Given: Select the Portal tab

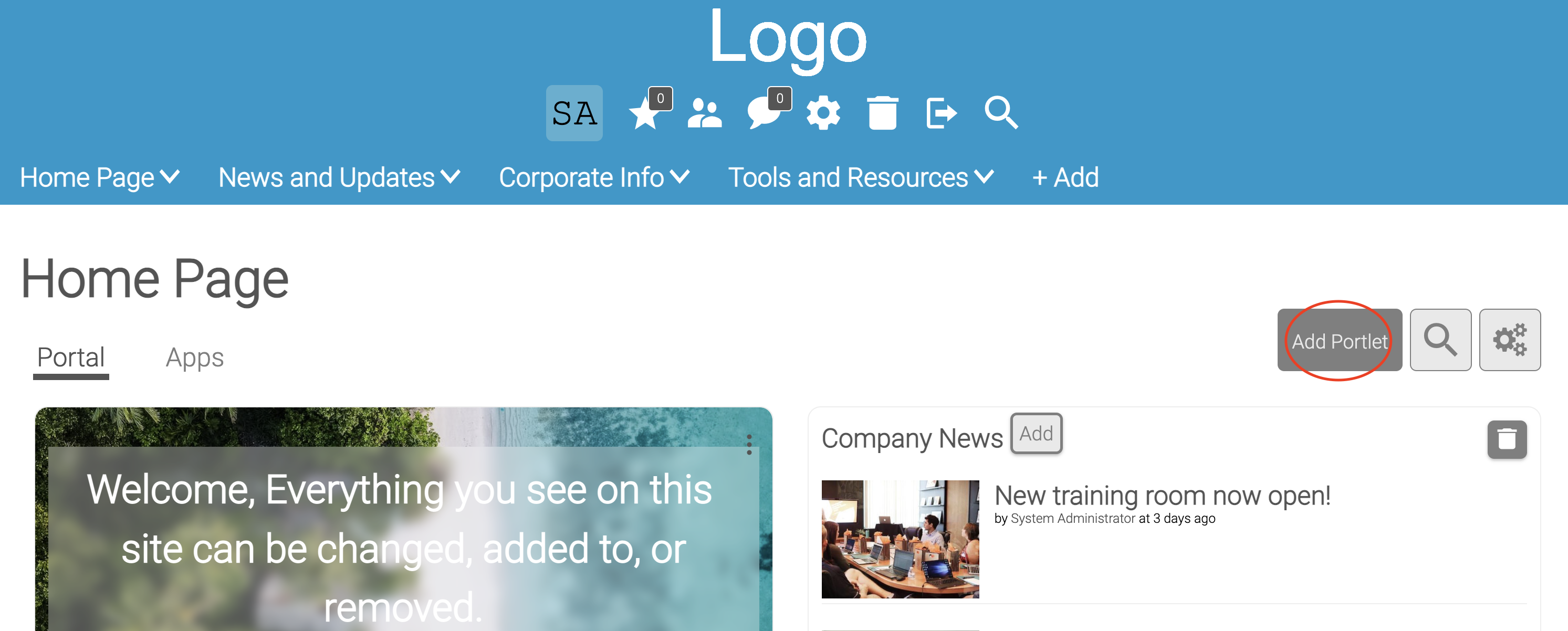Looking at the screenshot, I should [x=70, y=358].
